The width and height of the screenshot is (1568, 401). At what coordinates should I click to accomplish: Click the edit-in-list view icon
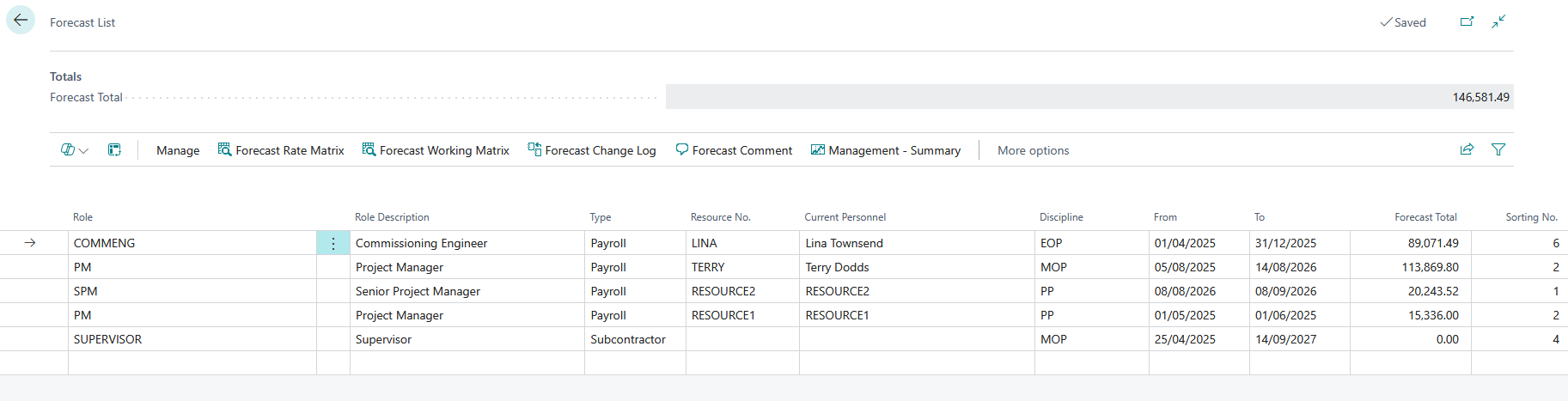tap(114, 149)
